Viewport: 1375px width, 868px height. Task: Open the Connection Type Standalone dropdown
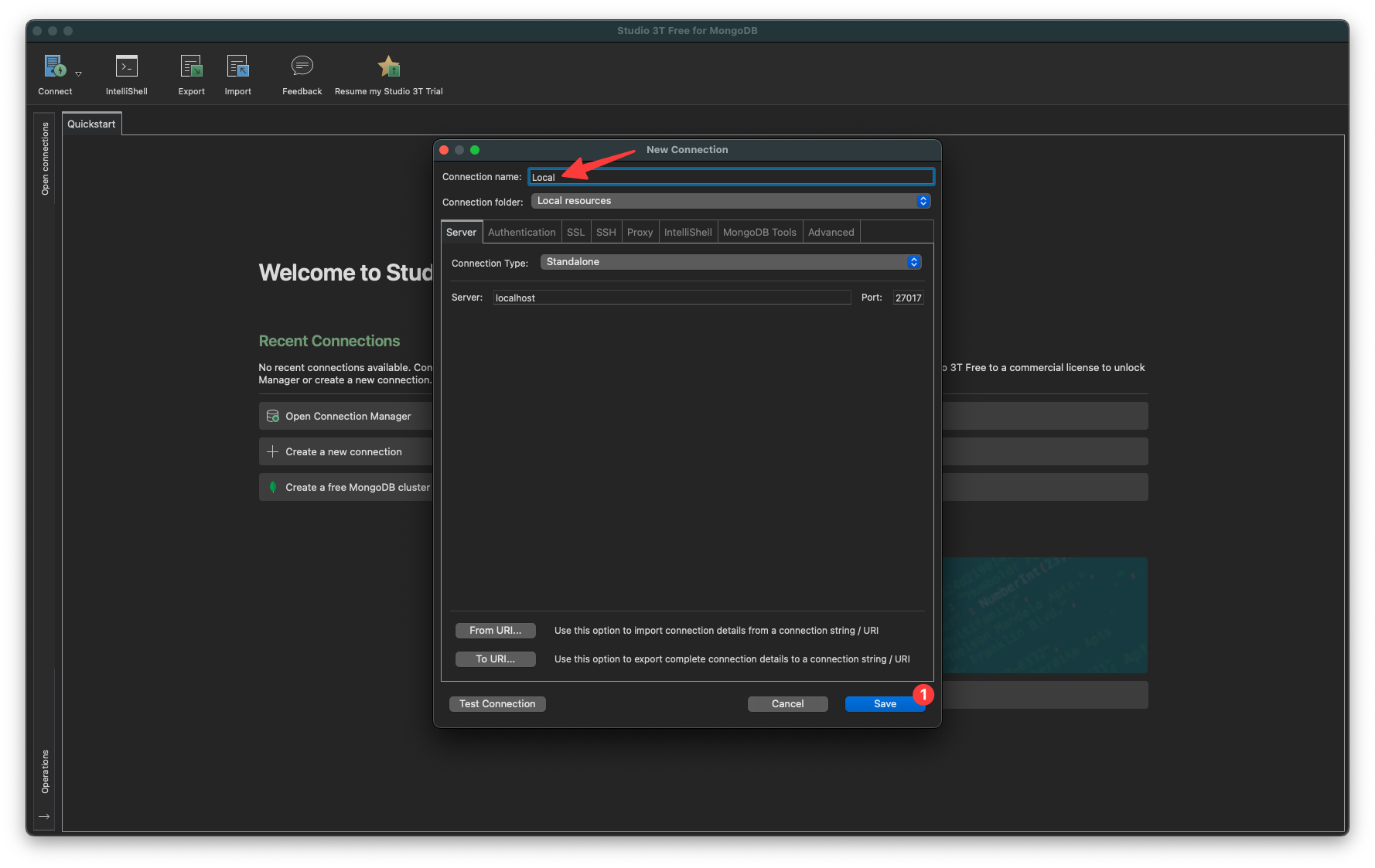[731, 262]
